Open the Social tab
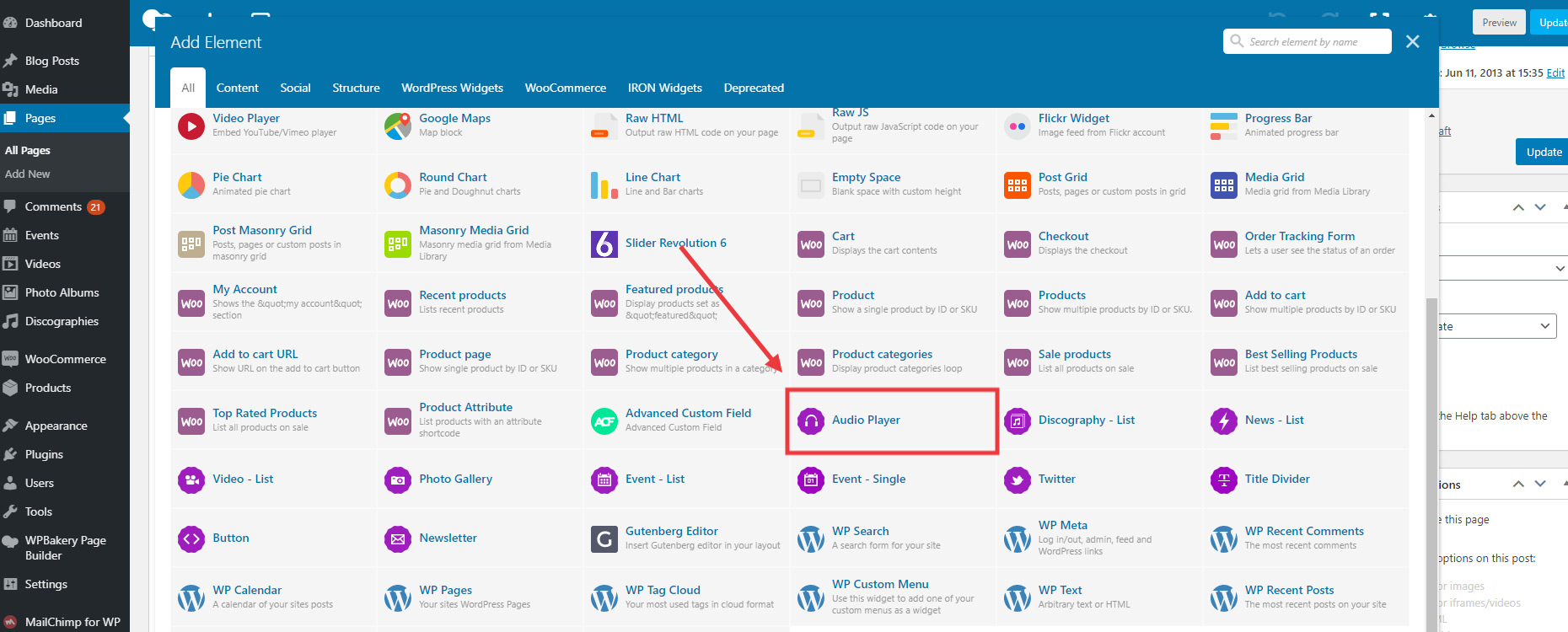Screen dimensions: 1568x632 pos(295,88)
